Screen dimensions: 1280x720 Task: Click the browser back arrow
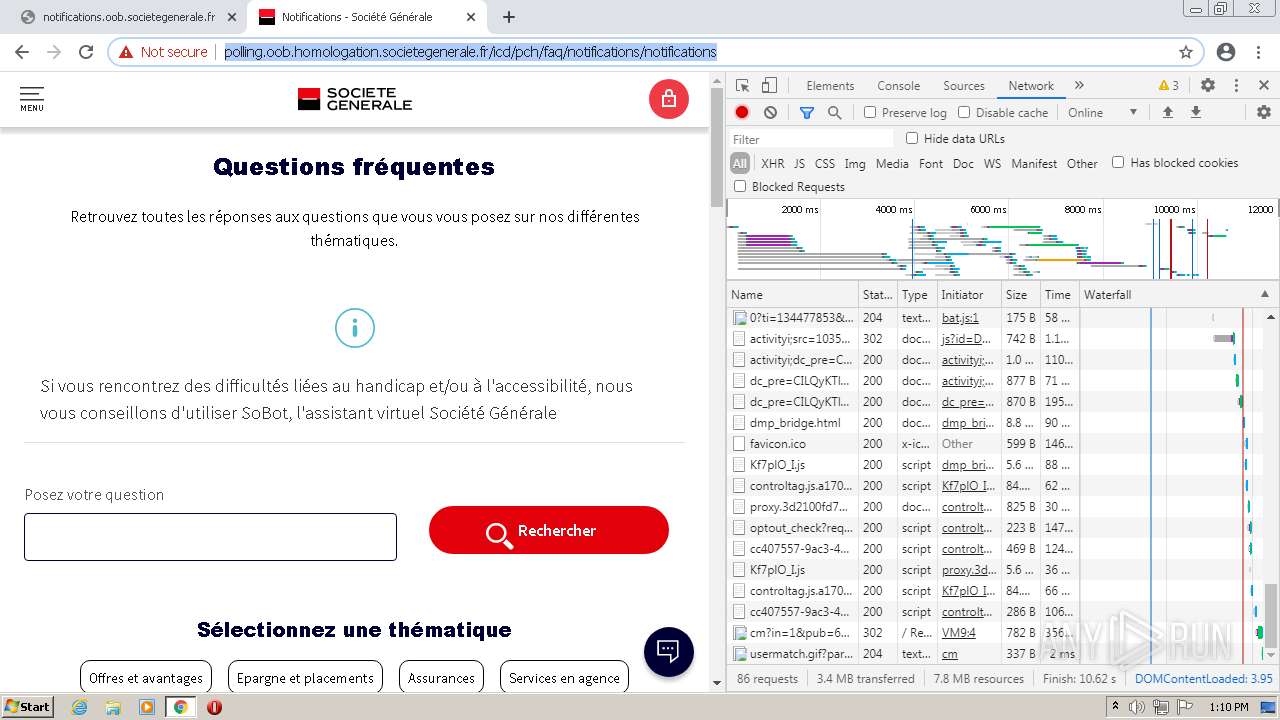pos(24,52)
